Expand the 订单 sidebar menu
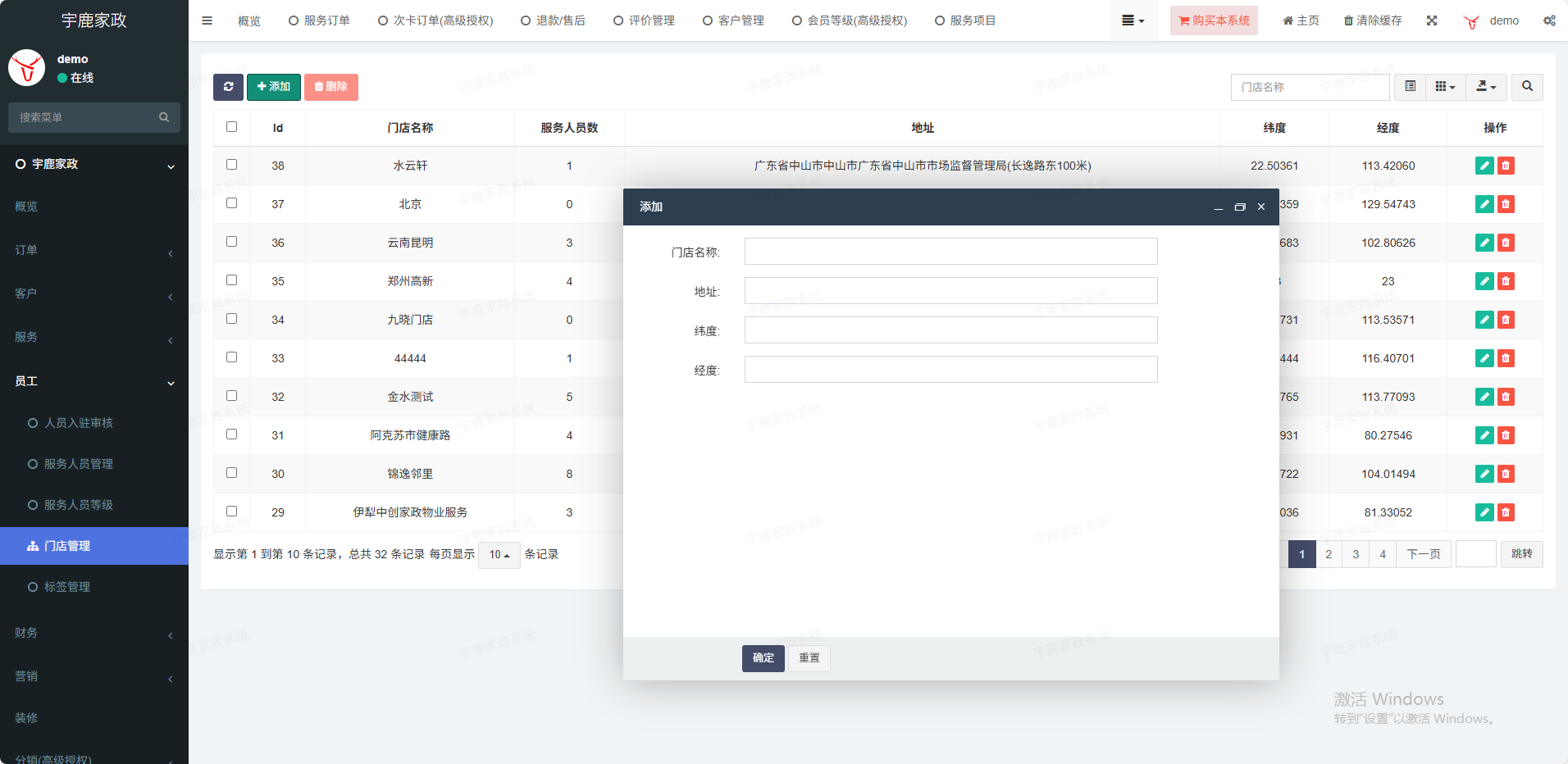Screen dimensions: 1568x764 click(x=94, y=250)
